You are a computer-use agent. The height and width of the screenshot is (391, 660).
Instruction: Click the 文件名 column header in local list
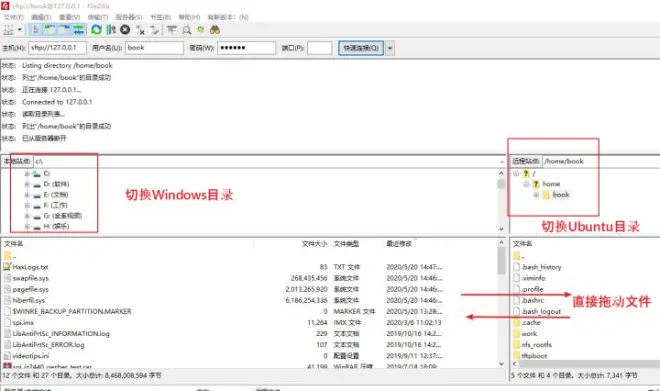tap(13, 244)
